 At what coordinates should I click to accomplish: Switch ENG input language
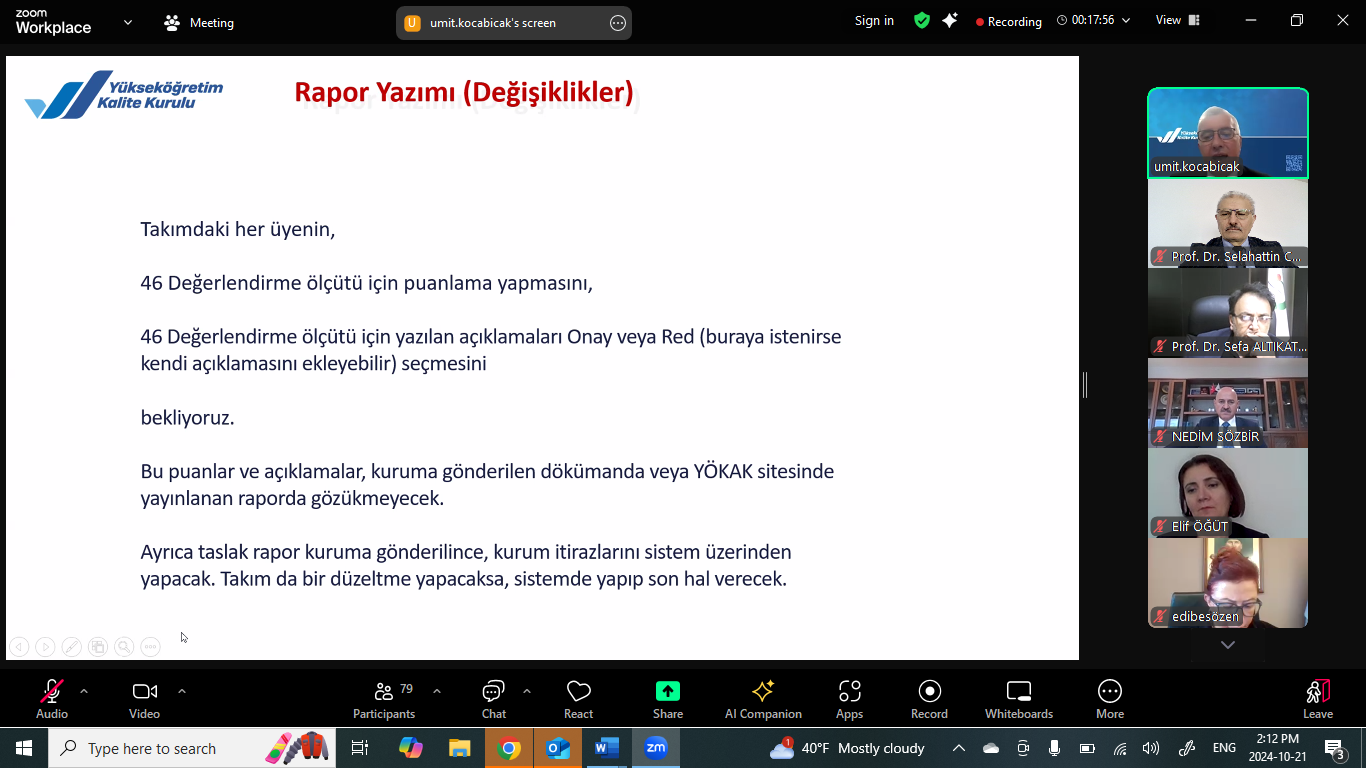tap(1224, 748)
